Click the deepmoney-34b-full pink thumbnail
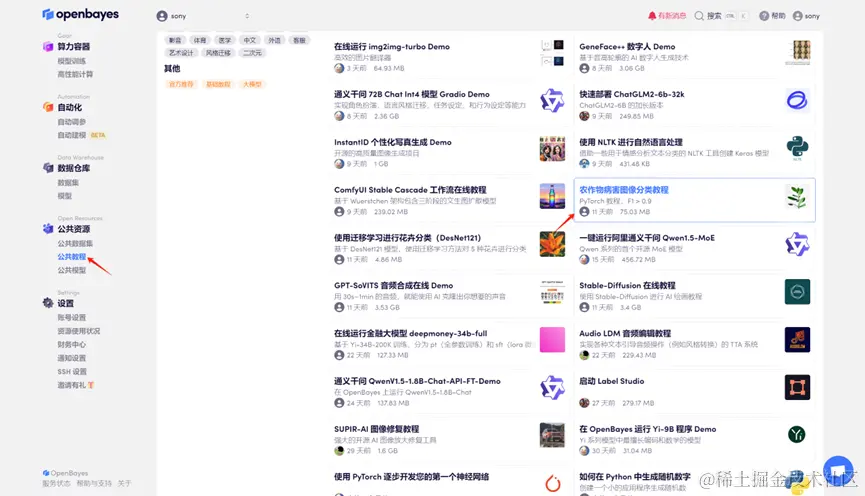The height and width of the screenshot is (496, 865). 552,339
